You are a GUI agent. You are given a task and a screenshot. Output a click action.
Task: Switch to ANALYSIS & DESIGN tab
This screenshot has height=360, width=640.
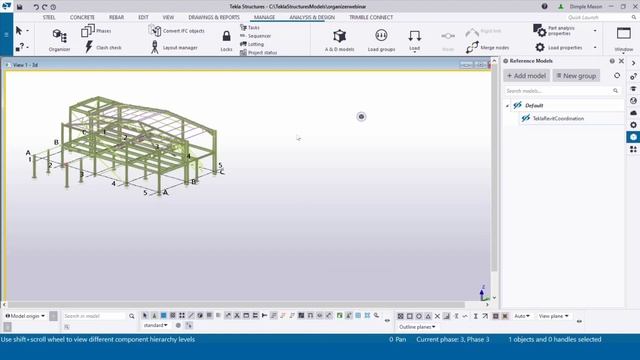point(312,18)
